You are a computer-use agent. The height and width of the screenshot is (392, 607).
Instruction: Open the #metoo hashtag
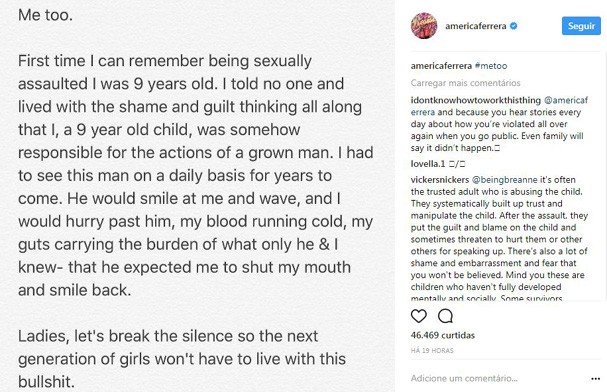(491, 66)
